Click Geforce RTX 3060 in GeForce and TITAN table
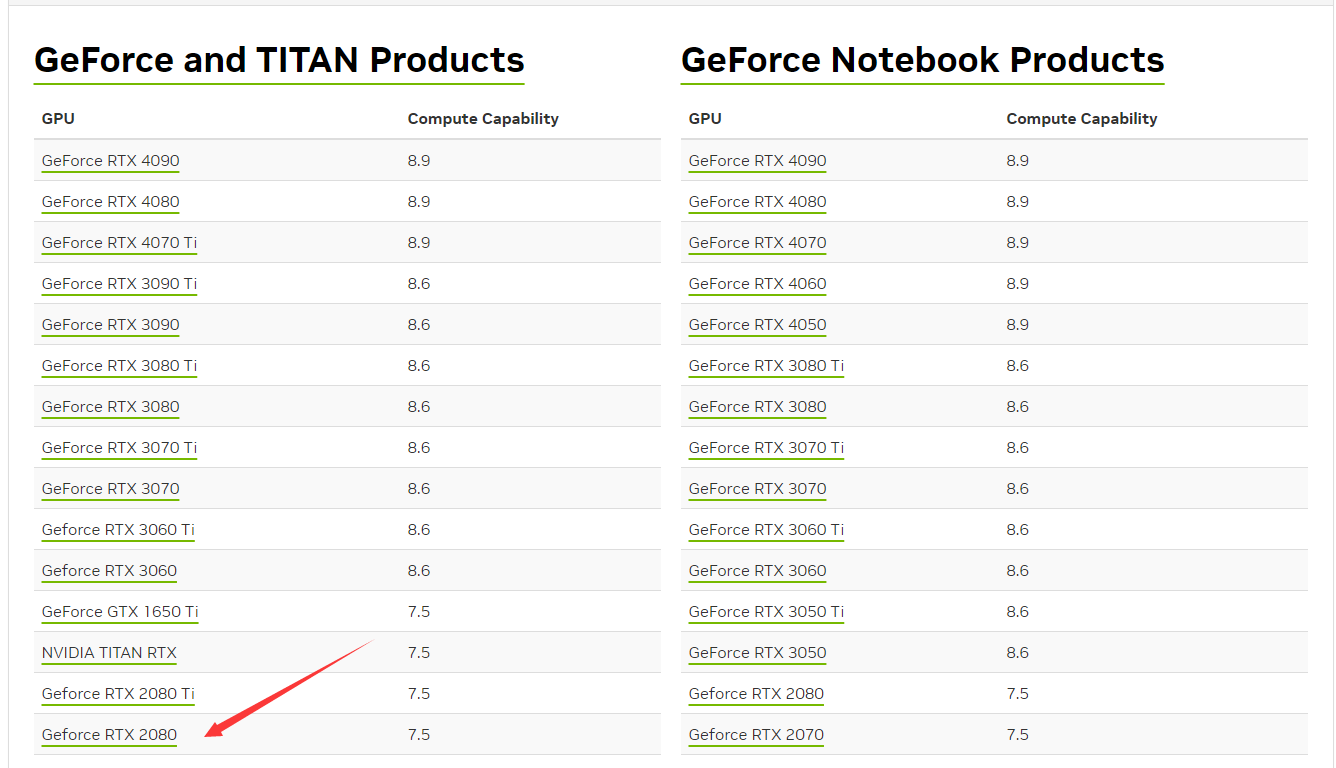This screenshot has height=768, width=1336. point(110,571)
